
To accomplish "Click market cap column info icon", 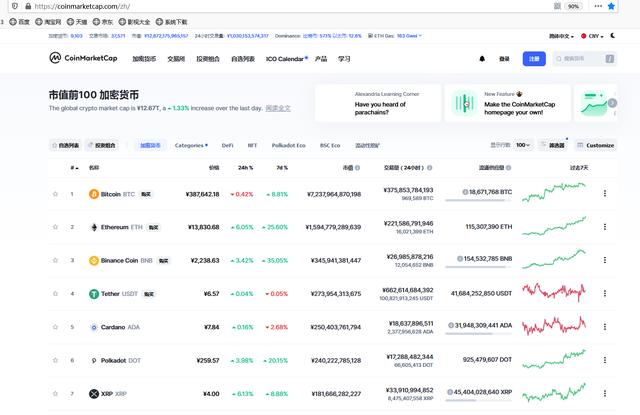I will [x=358, y=168].
